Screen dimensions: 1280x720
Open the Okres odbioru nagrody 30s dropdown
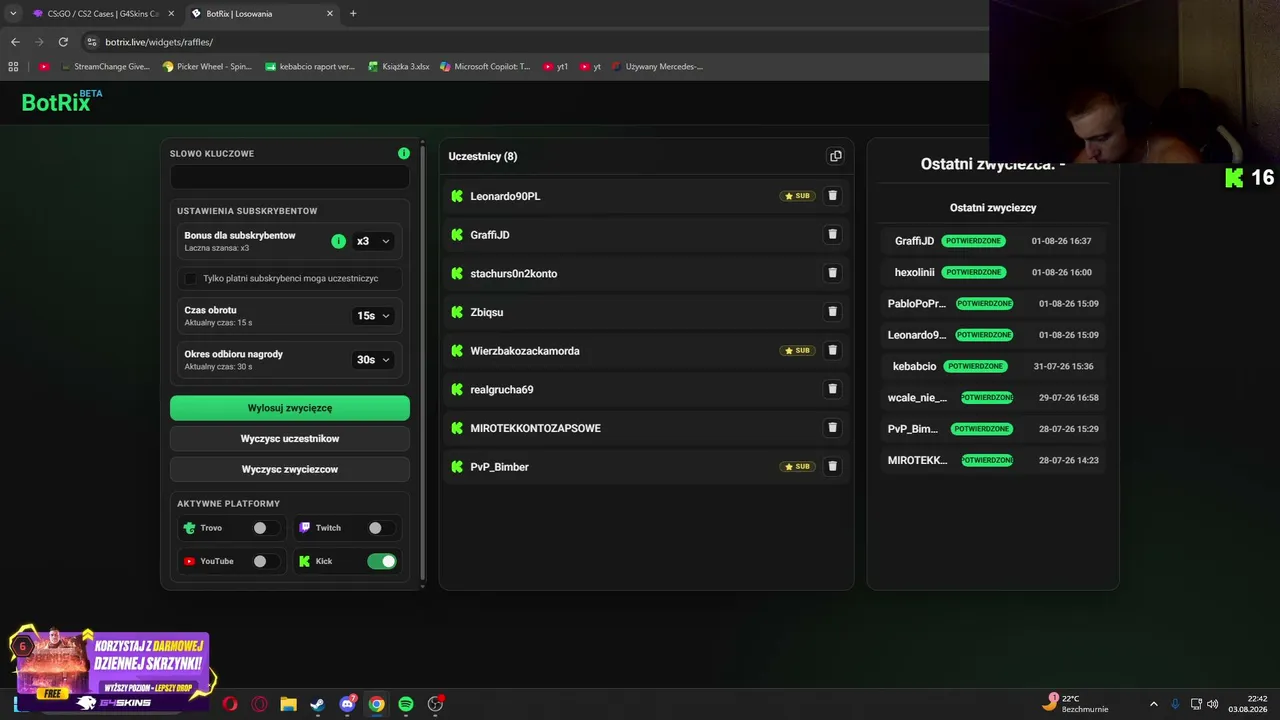pyautogui.click(x=373, y=360)
